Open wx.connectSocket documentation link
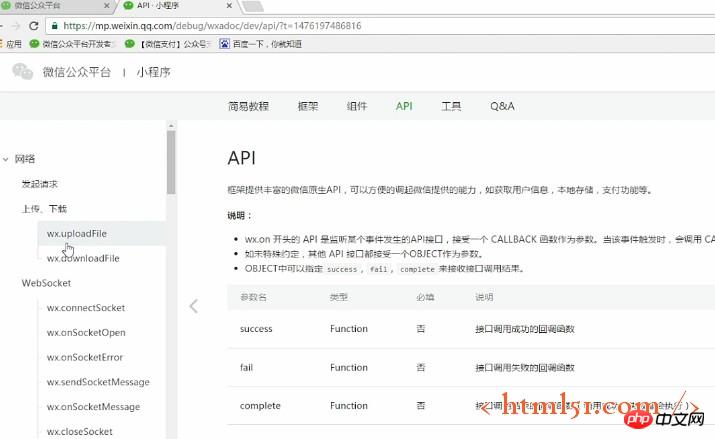Viewport: 715px width, 439px height. coord(86,308)
